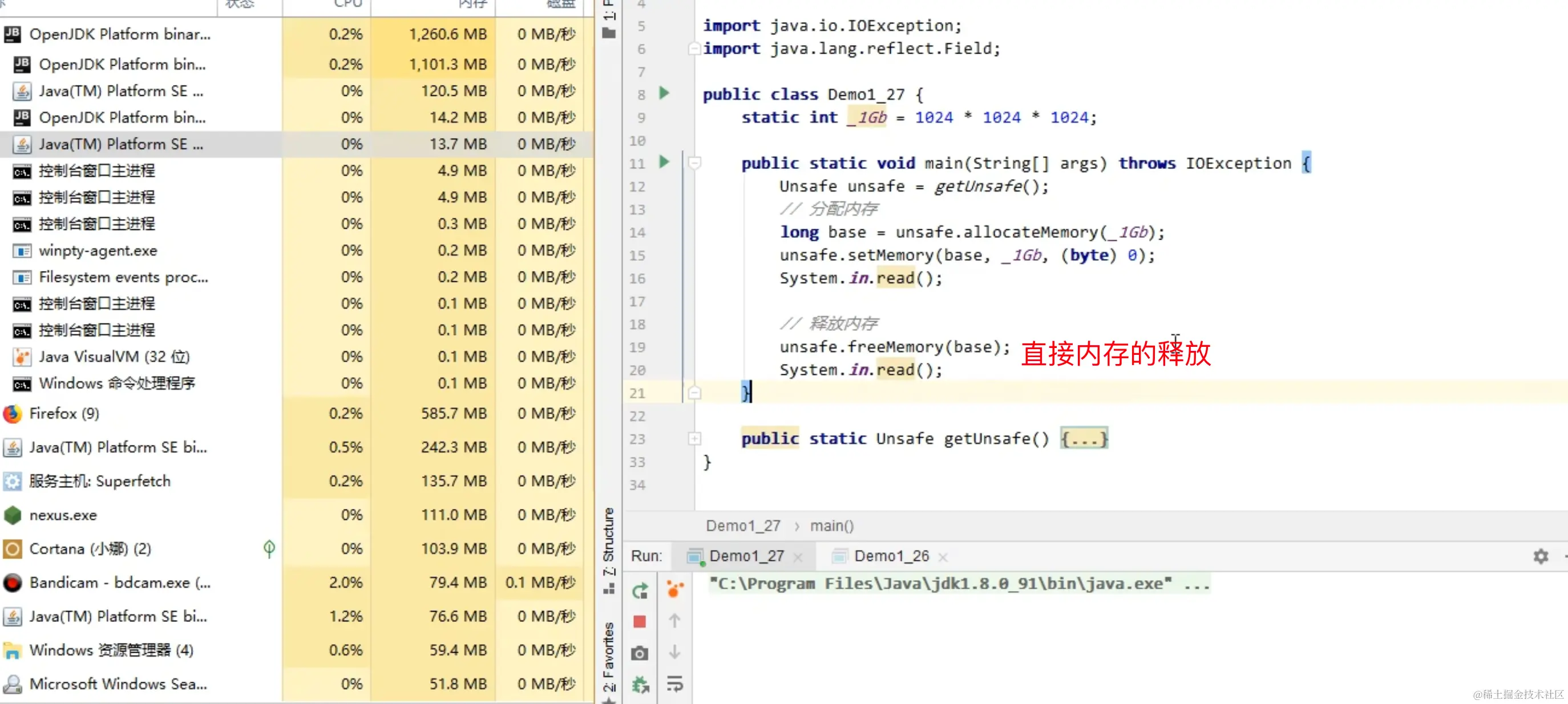Click the Rerun Demo1_27 icon

point(640,590)
